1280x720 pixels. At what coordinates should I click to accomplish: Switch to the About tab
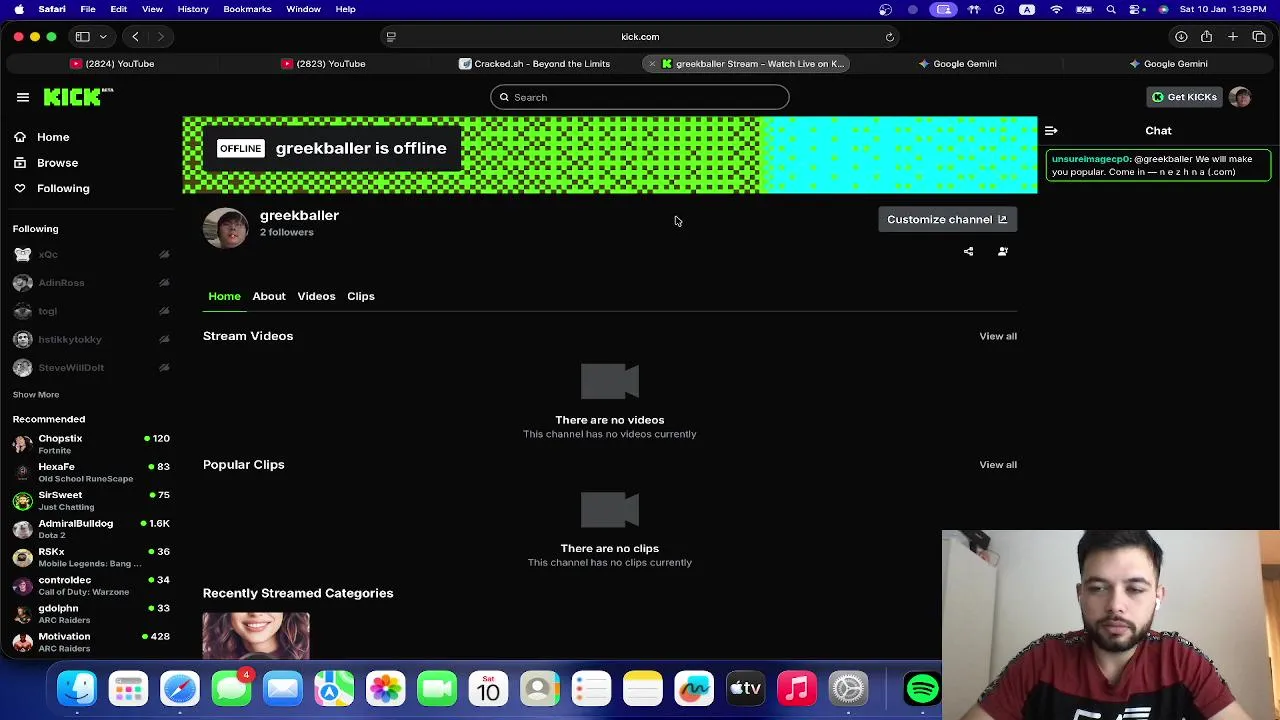[269, 296]
